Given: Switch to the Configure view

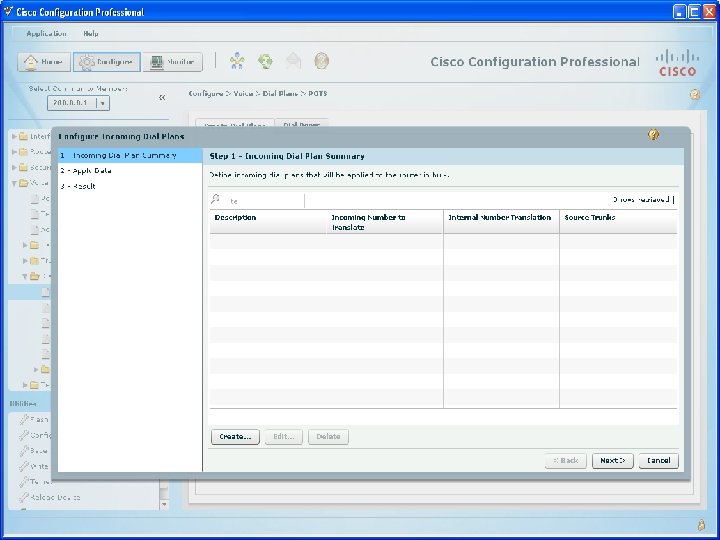Looking at the screenshot, I should pos(107,62).
